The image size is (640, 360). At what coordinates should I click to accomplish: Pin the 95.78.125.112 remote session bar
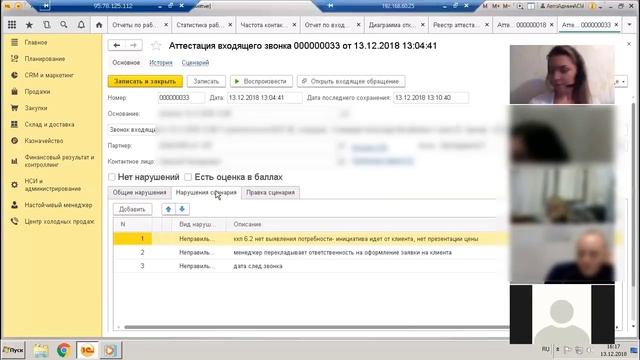[45, 6]
